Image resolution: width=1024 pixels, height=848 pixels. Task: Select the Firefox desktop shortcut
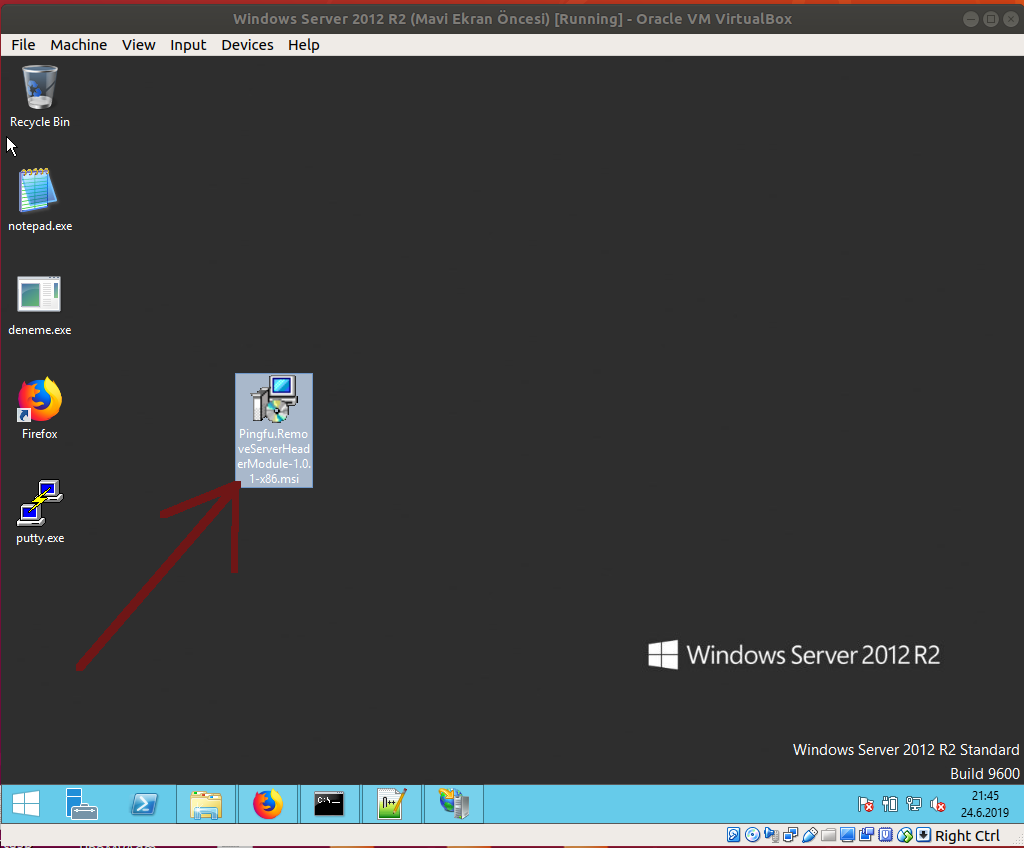[x=40, y=408]
